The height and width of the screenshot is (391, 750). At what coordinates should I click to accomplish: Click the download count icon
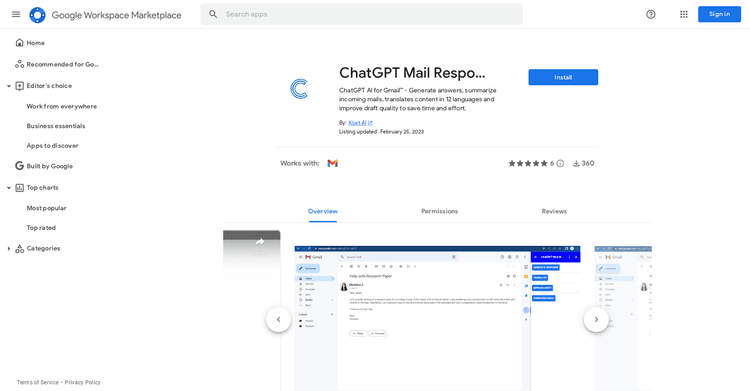(x=576, y=164)
